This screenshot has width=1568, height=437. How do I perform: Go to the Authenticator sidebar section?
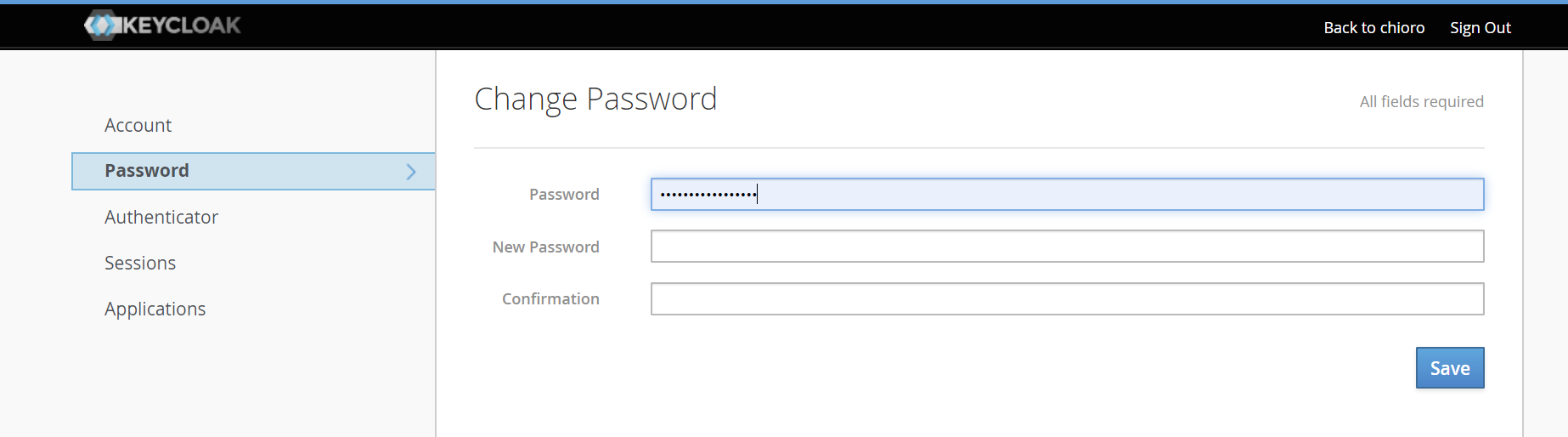tap(161, 218)
